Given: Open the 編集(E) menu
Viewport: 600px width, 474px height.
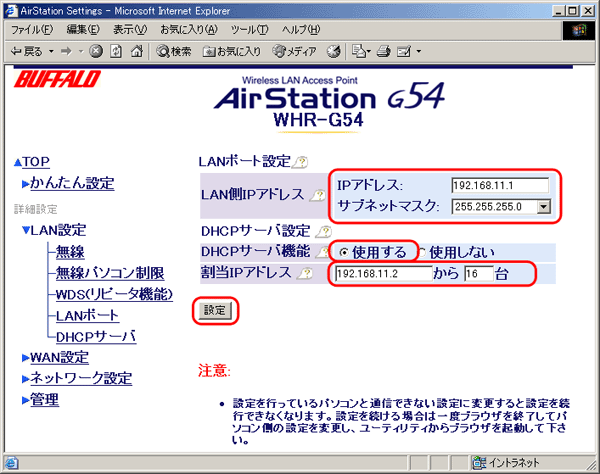Looking at the screenshot, I should point(83,29).
